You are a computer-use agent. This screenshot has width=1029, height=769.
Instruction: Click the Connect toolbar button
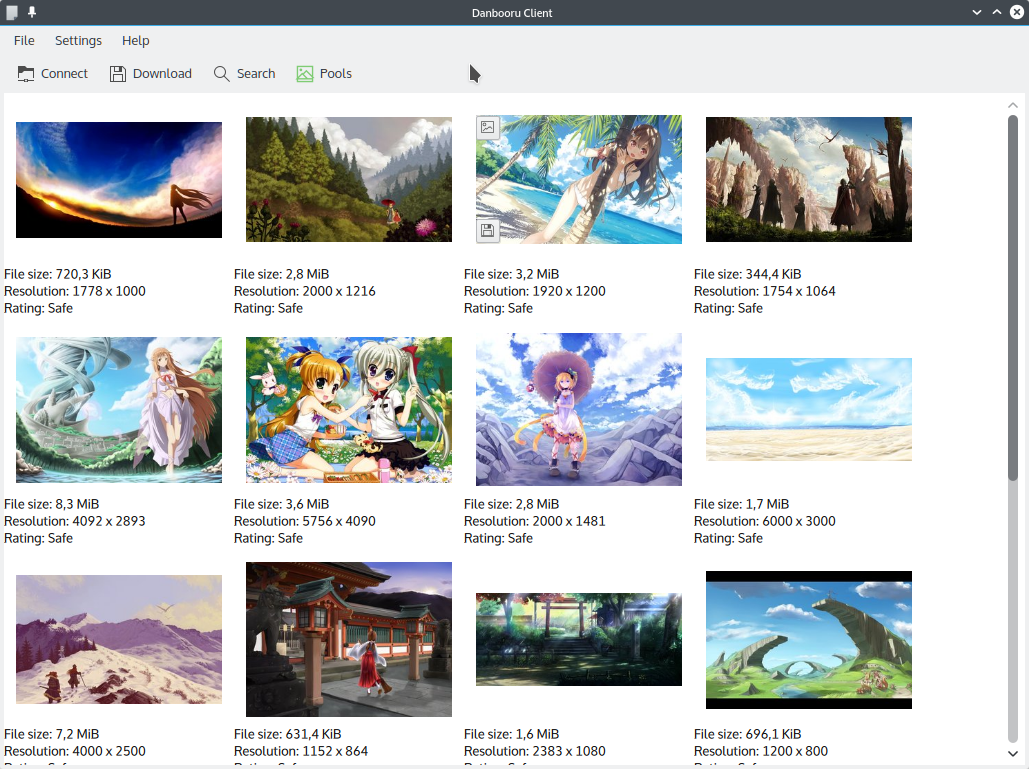point(53,73)
